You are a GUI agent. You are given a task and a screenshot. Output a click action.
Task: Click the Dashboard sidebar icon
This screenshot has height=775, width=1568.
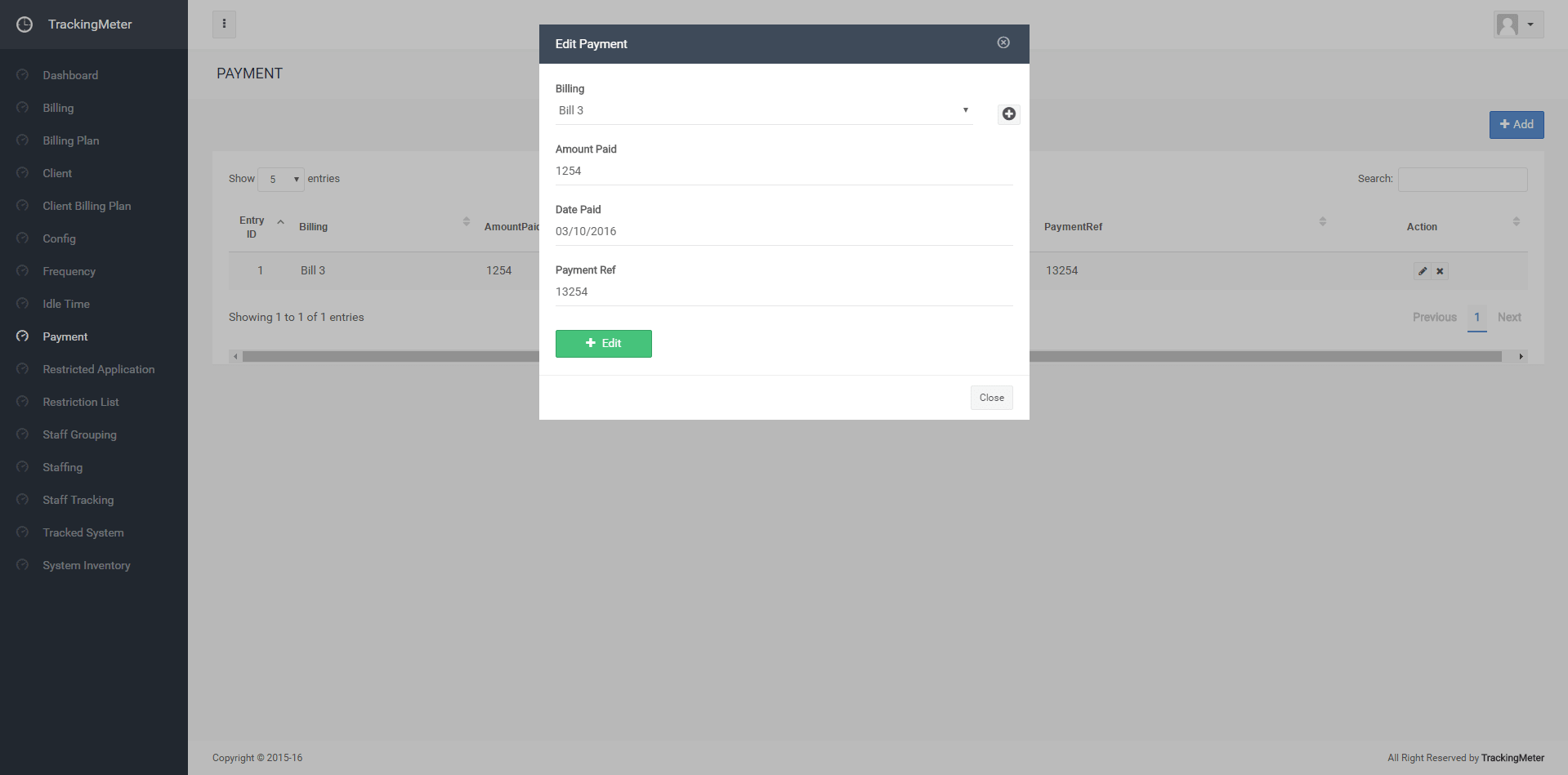[22, 75]
